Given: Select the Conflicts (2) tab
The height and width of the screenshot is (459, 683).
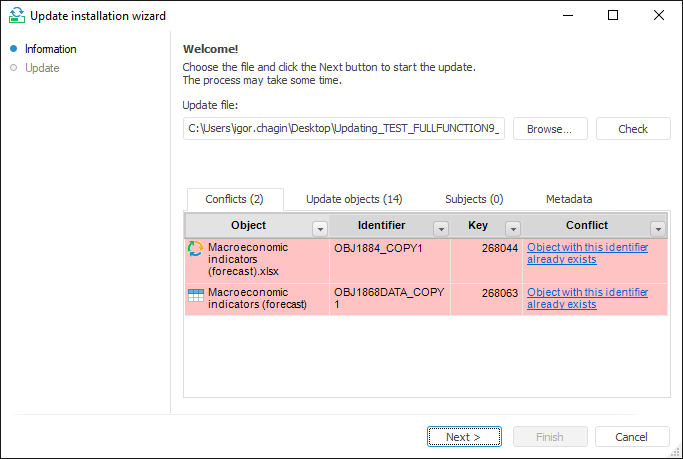Looking at the screenshot, I should pos(234,199).
